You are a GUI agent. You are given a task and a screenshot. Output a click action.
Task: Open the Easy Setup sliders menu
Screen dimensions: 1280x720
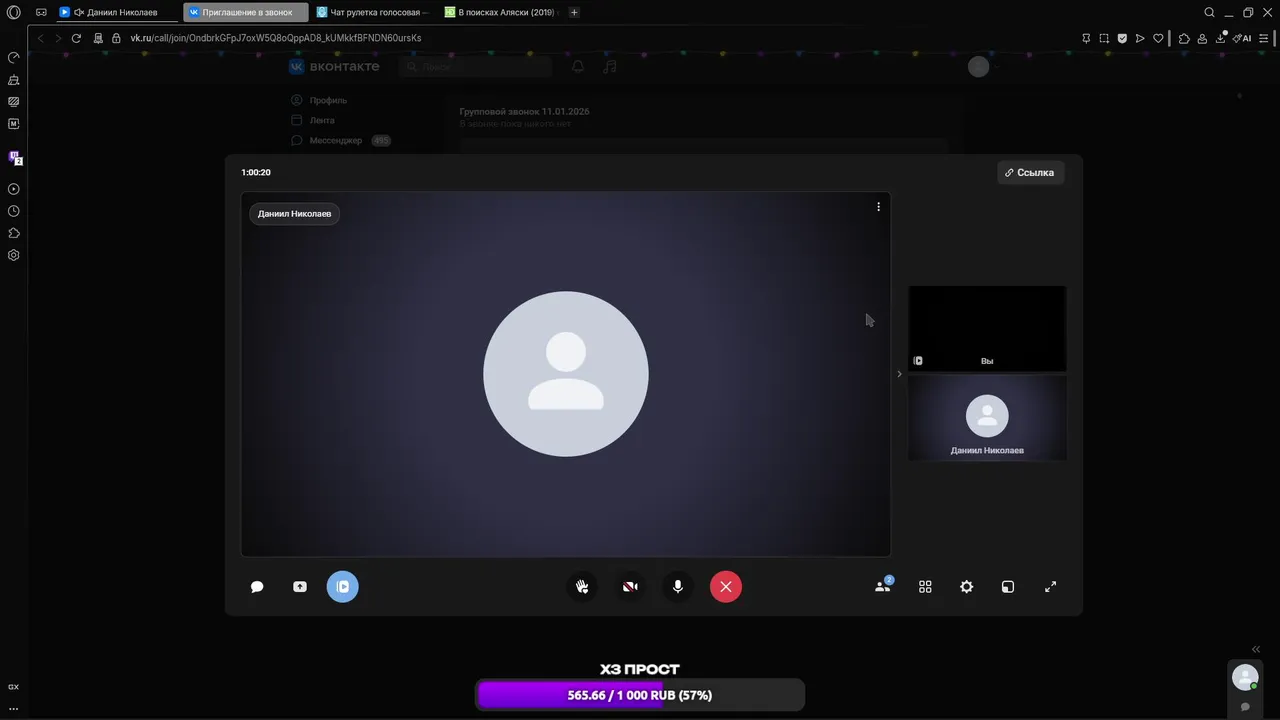pyautogui.click(x=1266, y=38)
